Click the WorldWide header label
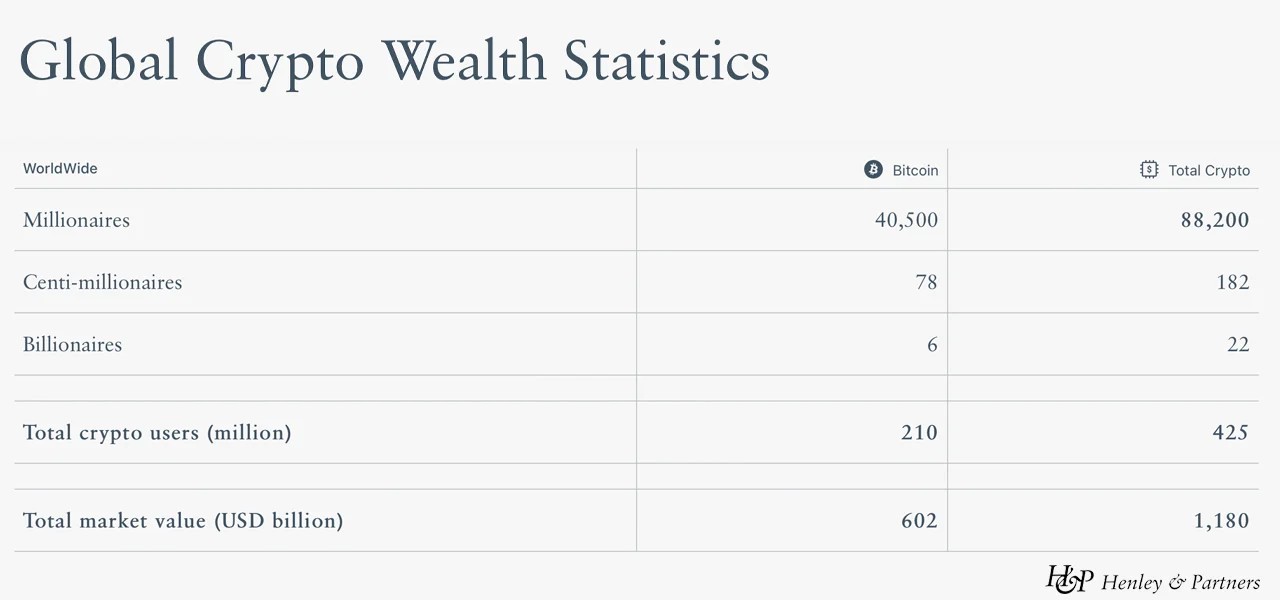The image size is (1280, 600). tap(60, 168)
